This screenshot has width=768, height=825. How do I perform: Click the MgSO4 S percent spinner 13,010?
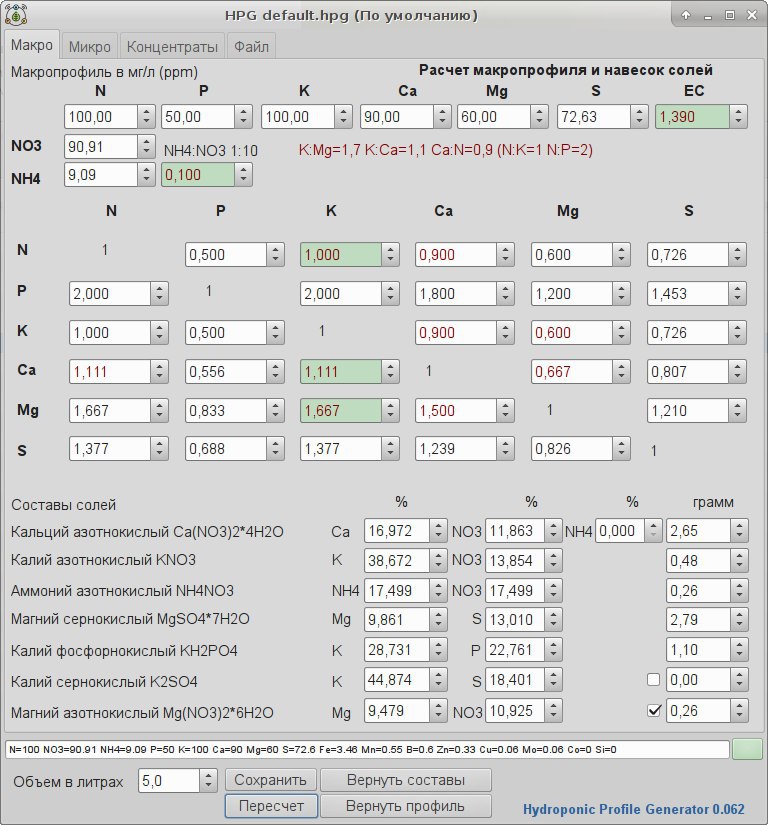(x=553, y=619)
